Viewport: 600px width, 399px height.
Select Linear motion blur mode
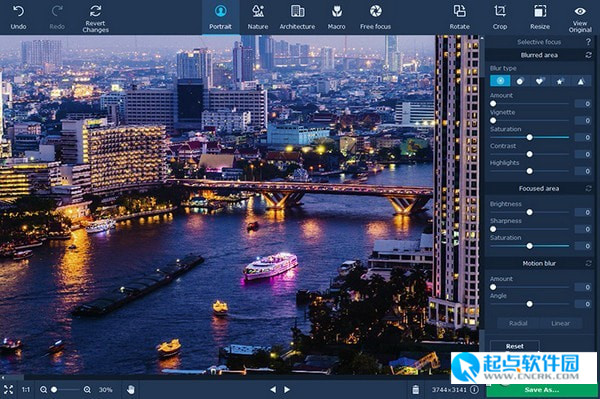coord(561,323)
